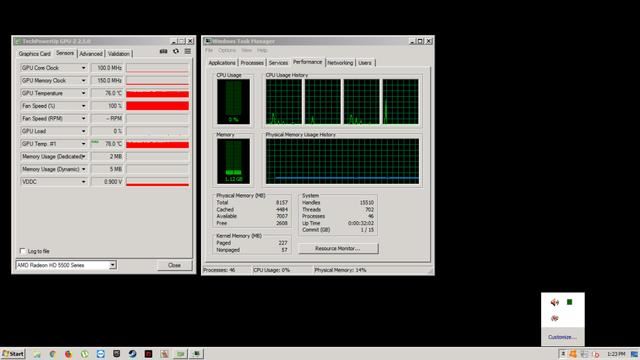Viewport: 640px width, 360px height.
Task: Open Task Manager File menu
Action: pos(209,50)
